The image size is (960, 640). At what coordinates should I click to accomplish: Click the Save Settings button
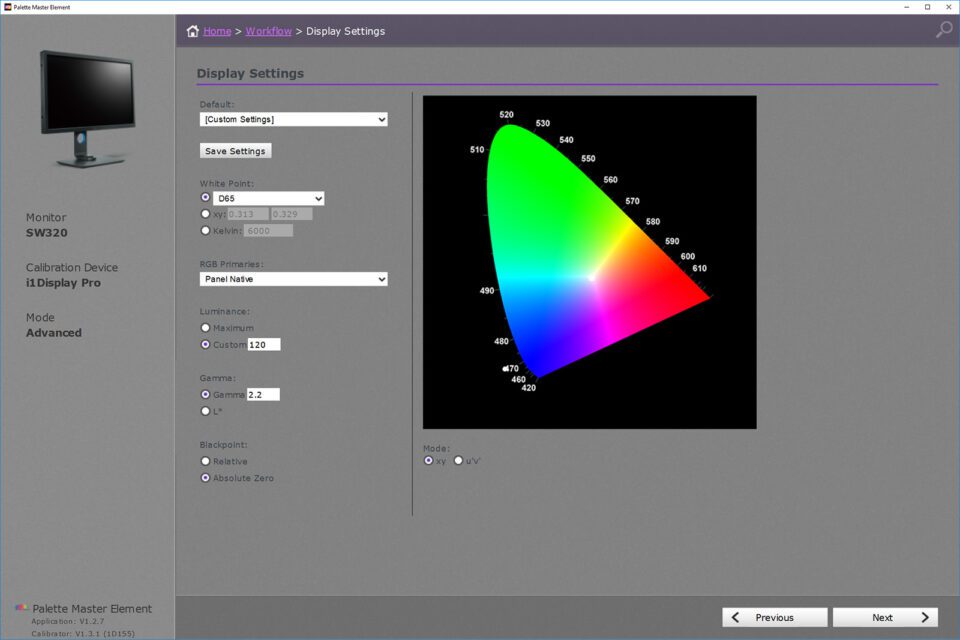click(x=235, y=151)
